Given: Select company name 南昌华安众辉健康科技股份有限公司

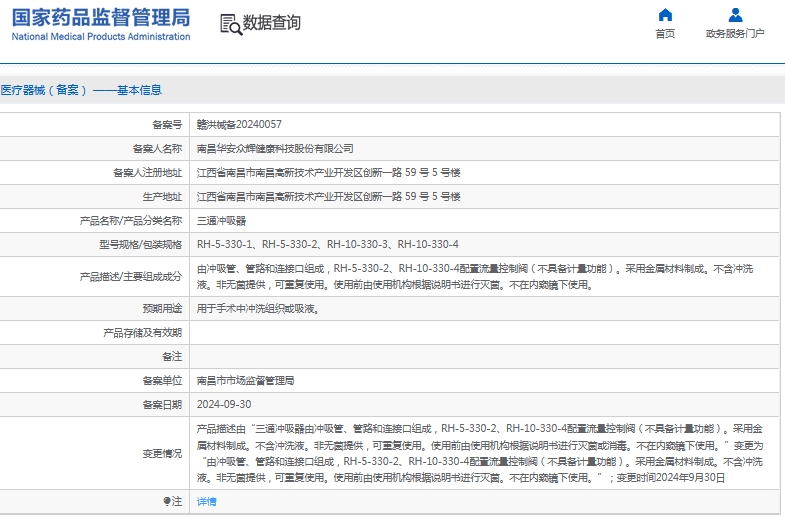Looking at the screenshot, I should (275, 149).
